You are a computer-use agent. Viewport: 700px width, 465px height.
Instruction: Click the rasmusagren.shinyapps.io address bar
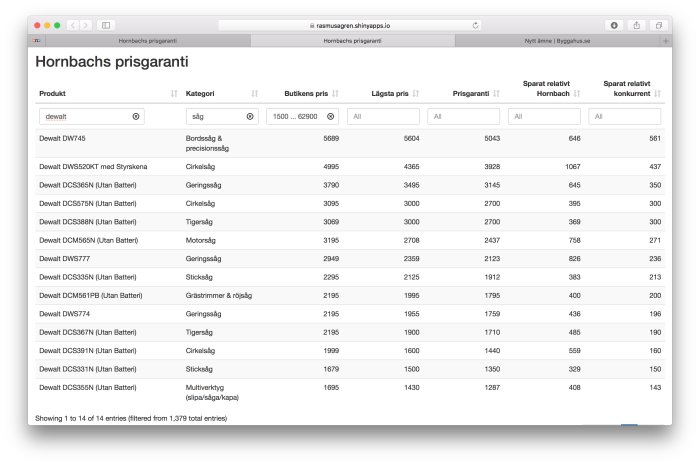[x=350, y=25]
